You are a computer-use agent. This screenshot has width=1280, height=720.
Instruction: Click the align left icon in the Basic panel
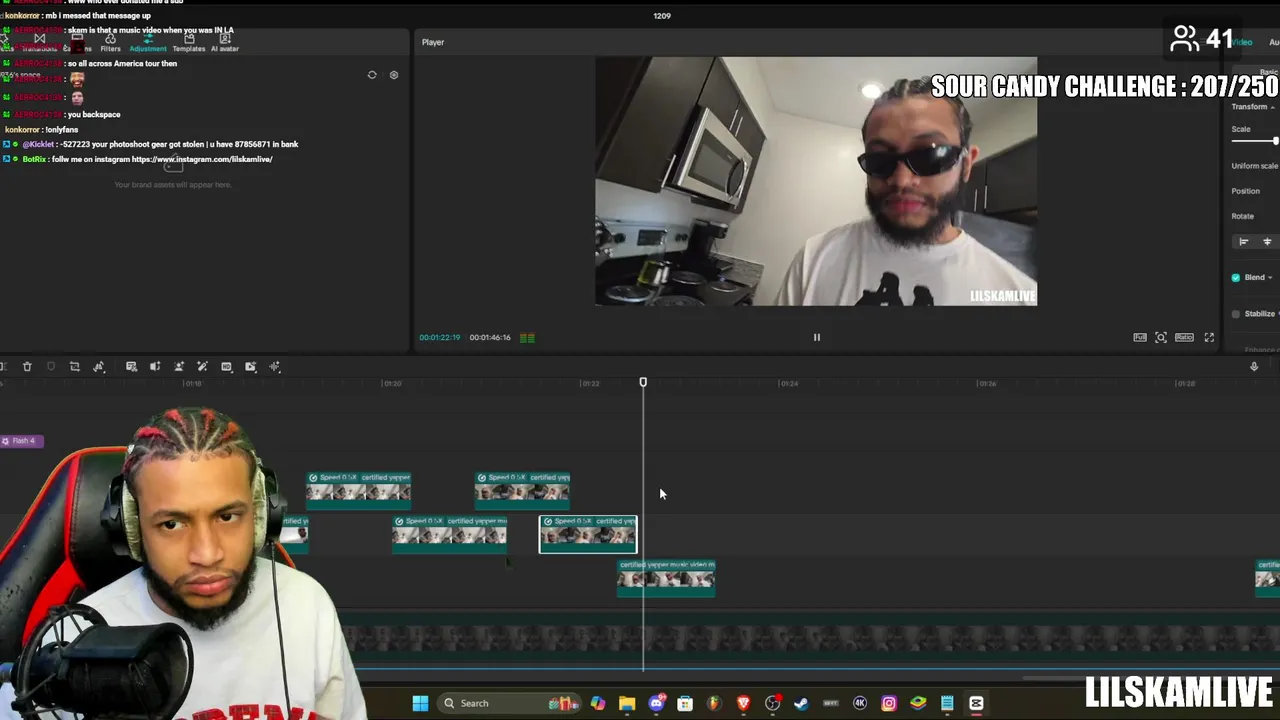pos(1244,242)
